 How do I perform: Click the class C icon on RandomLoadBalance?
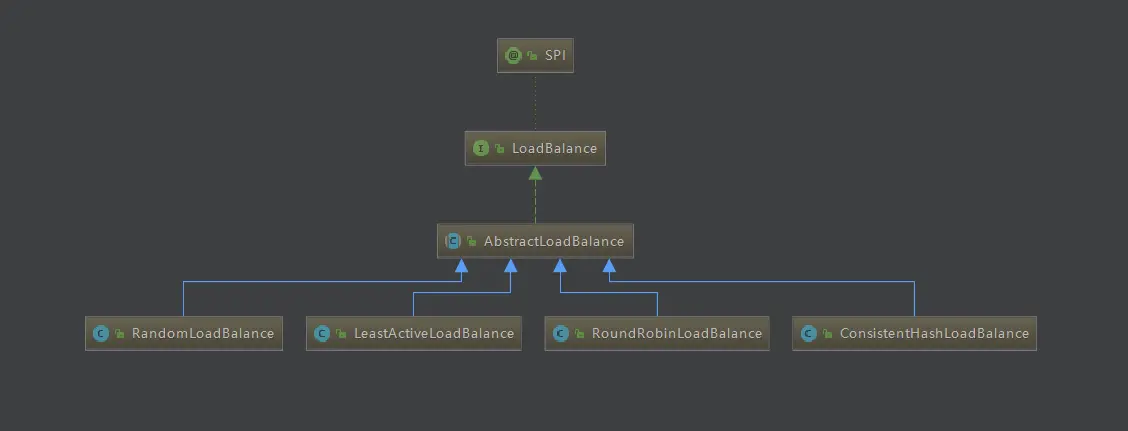[x=101, y=334]
